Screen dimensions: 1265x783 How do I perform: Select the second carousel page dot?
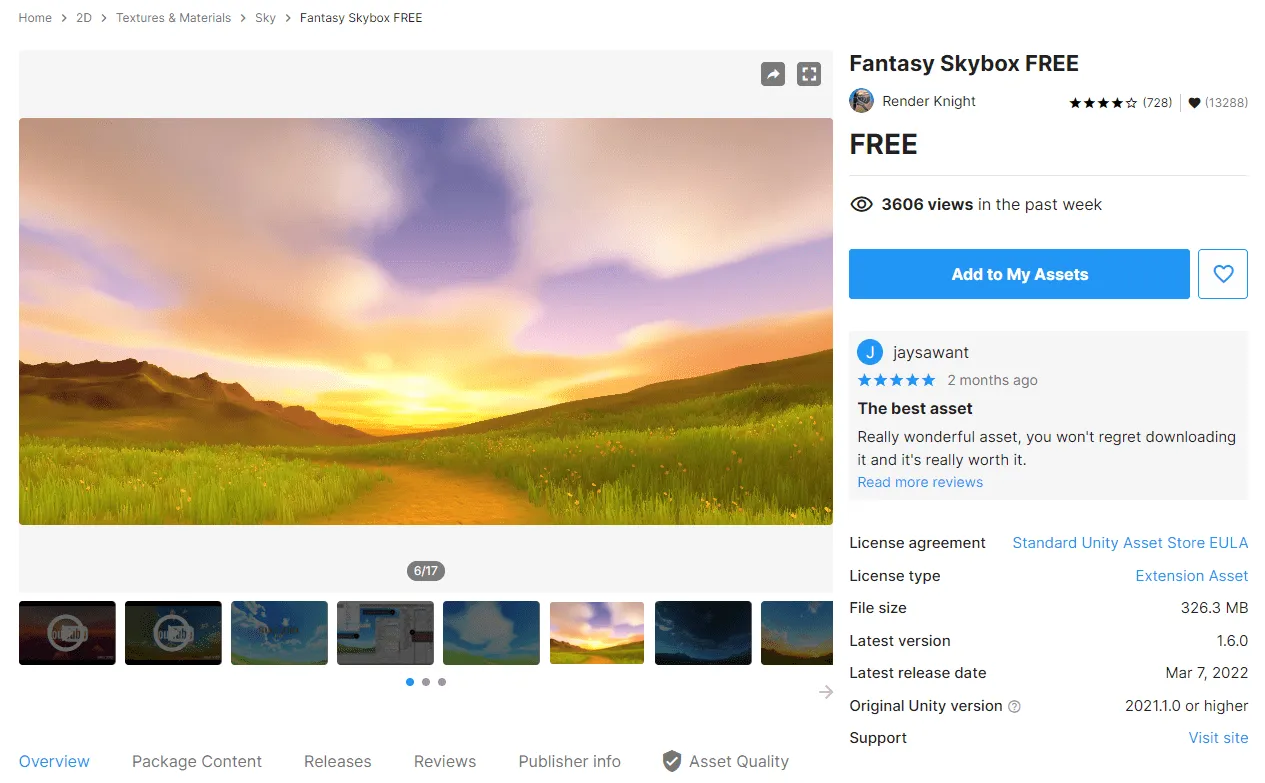coord(426,682)
